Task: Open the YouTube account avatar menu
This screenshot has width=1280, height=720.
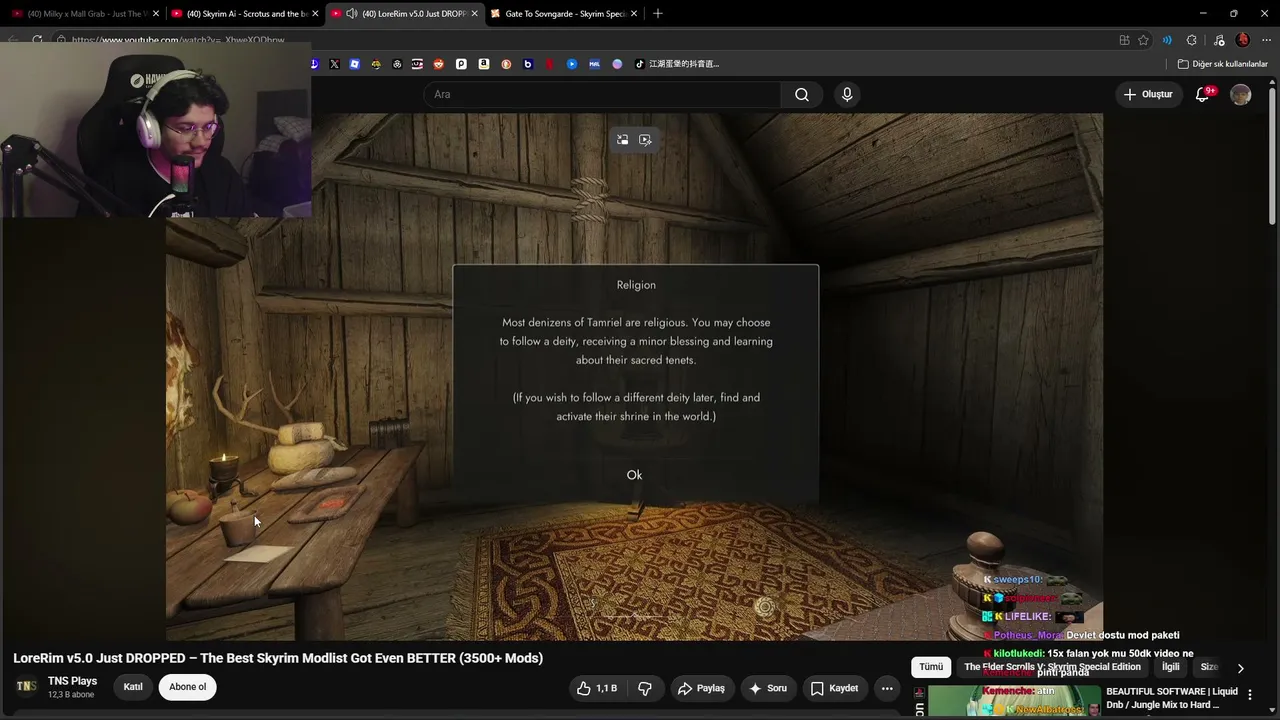Action: [x=1241, y=94]
